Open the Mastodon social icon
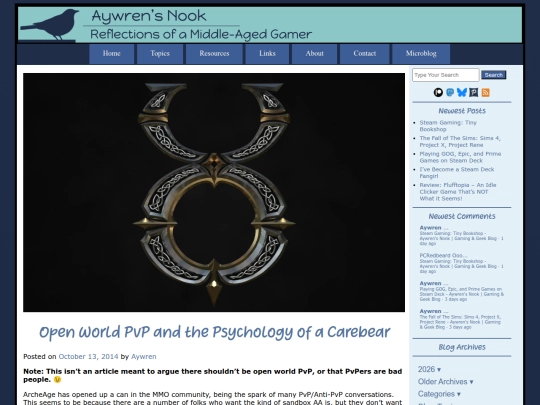Screen dimensions: 540x405 point(450,92)
